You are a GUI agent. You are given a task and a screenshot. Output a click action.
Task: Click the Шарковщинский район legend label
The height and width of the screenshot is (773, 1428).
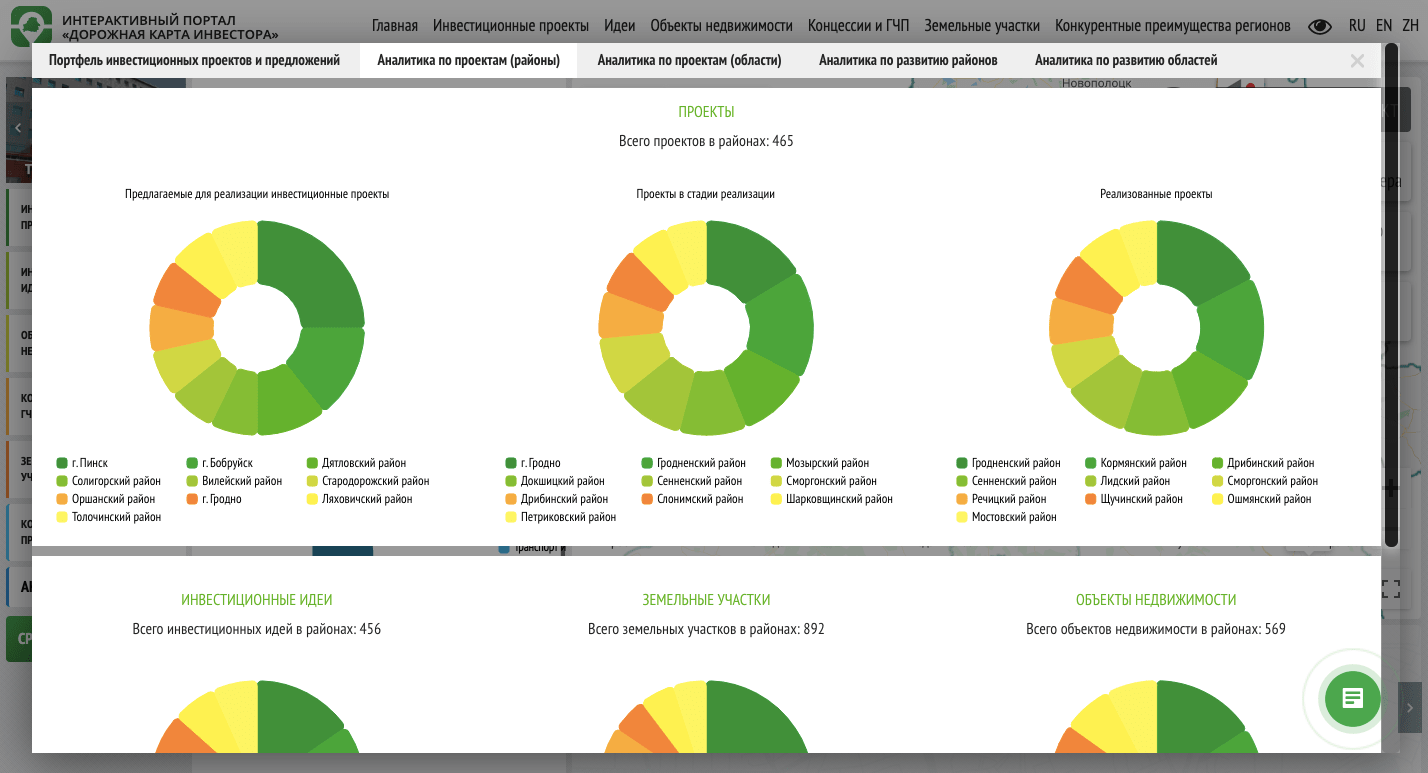pyautogui.click(x=839, y=499)
